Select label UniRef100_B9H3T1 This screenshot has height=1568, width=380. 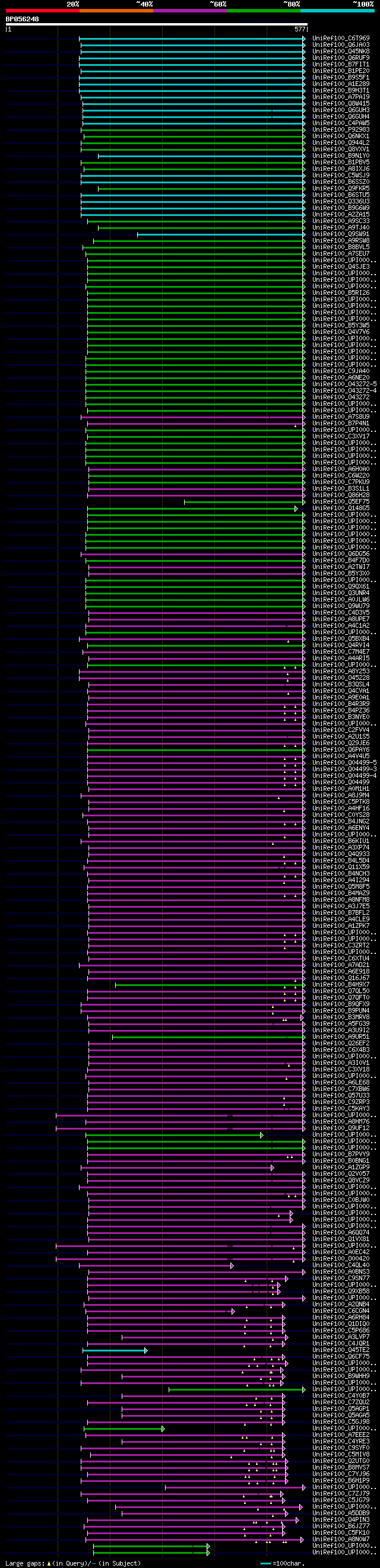coord(341,91)
